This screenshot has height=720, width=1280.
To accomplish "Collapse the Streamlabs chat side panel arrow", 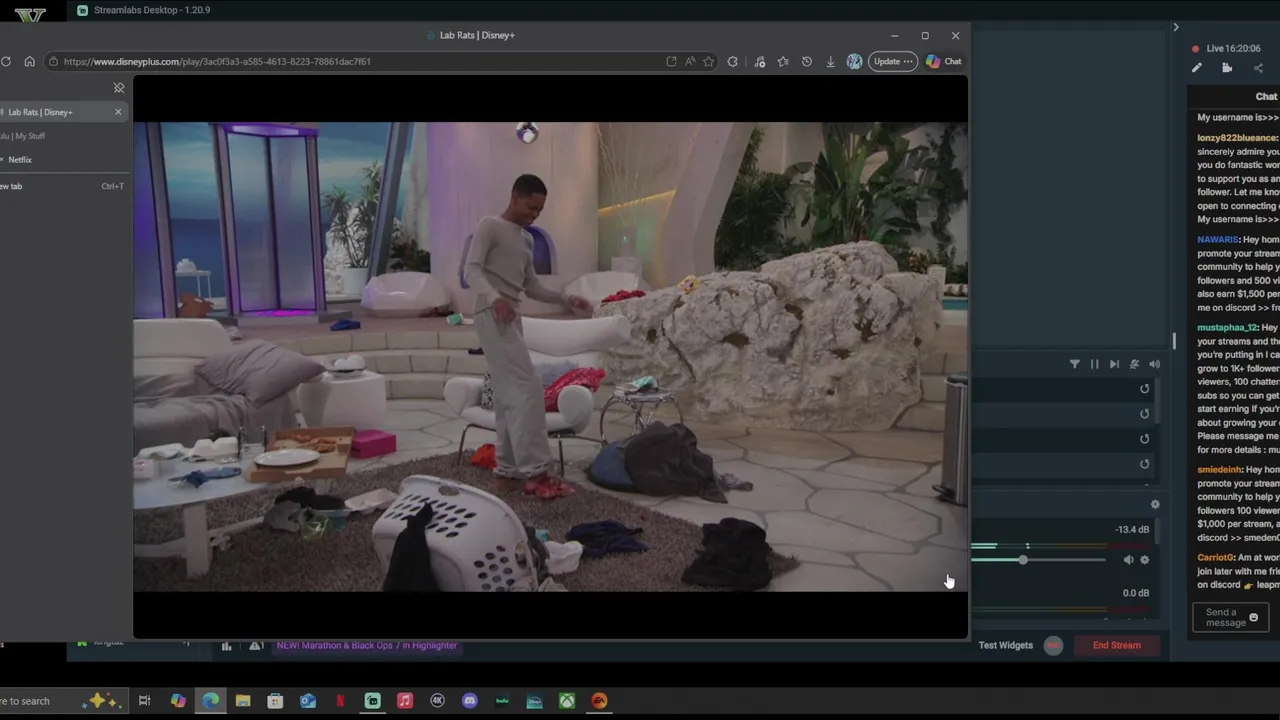I will 1176,27.
